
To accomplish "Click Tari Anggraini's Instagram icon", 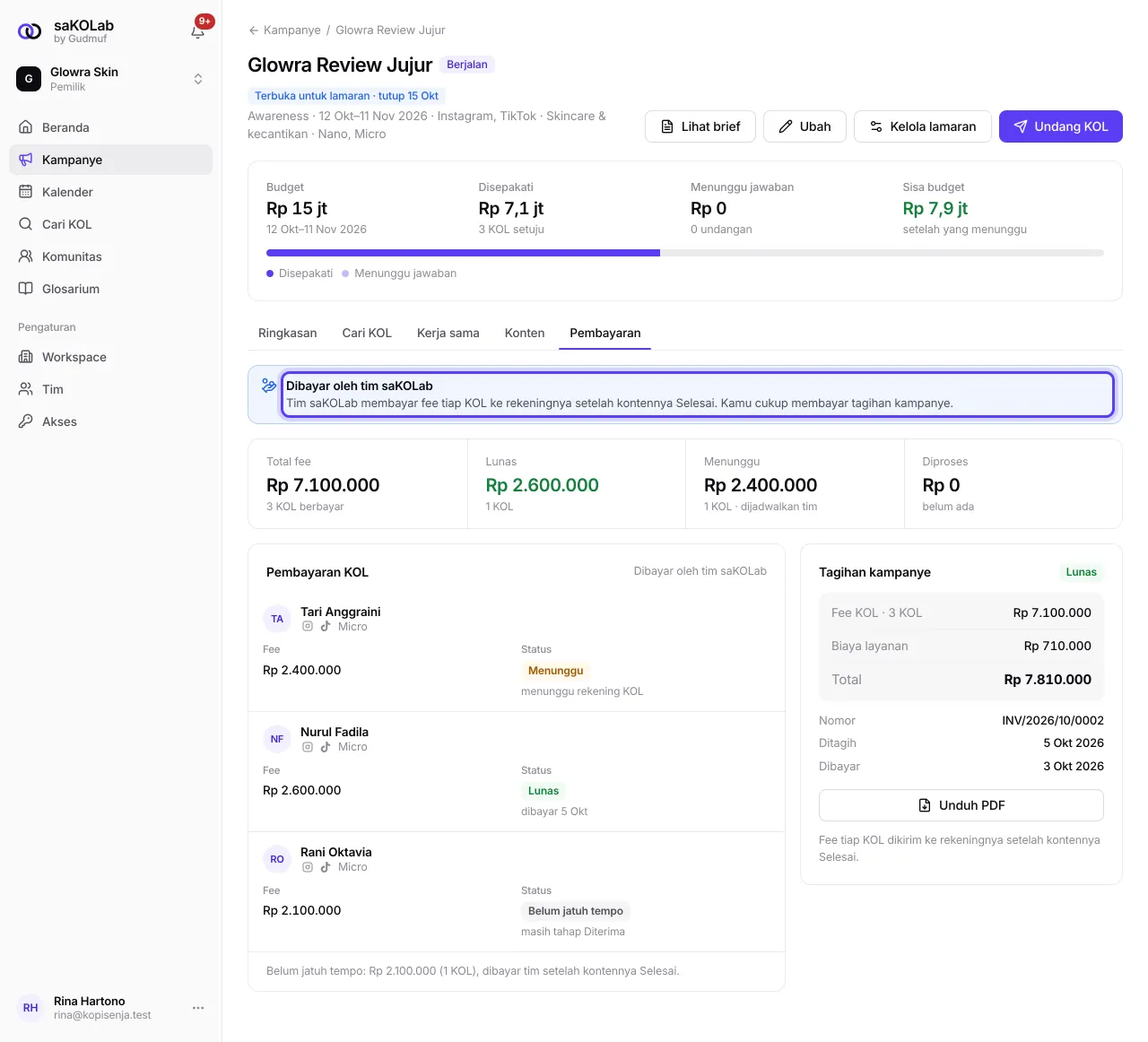I will tap(308, 627).
